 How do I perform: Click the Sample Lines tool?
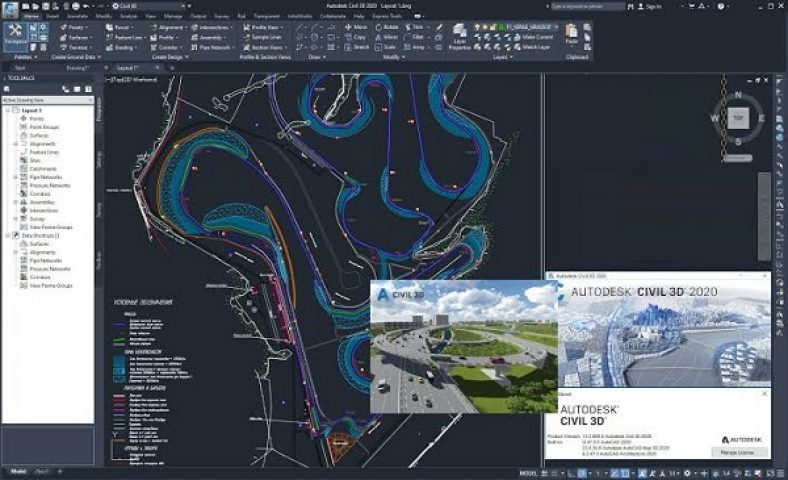pyautogui.click(x=262, y=37)
